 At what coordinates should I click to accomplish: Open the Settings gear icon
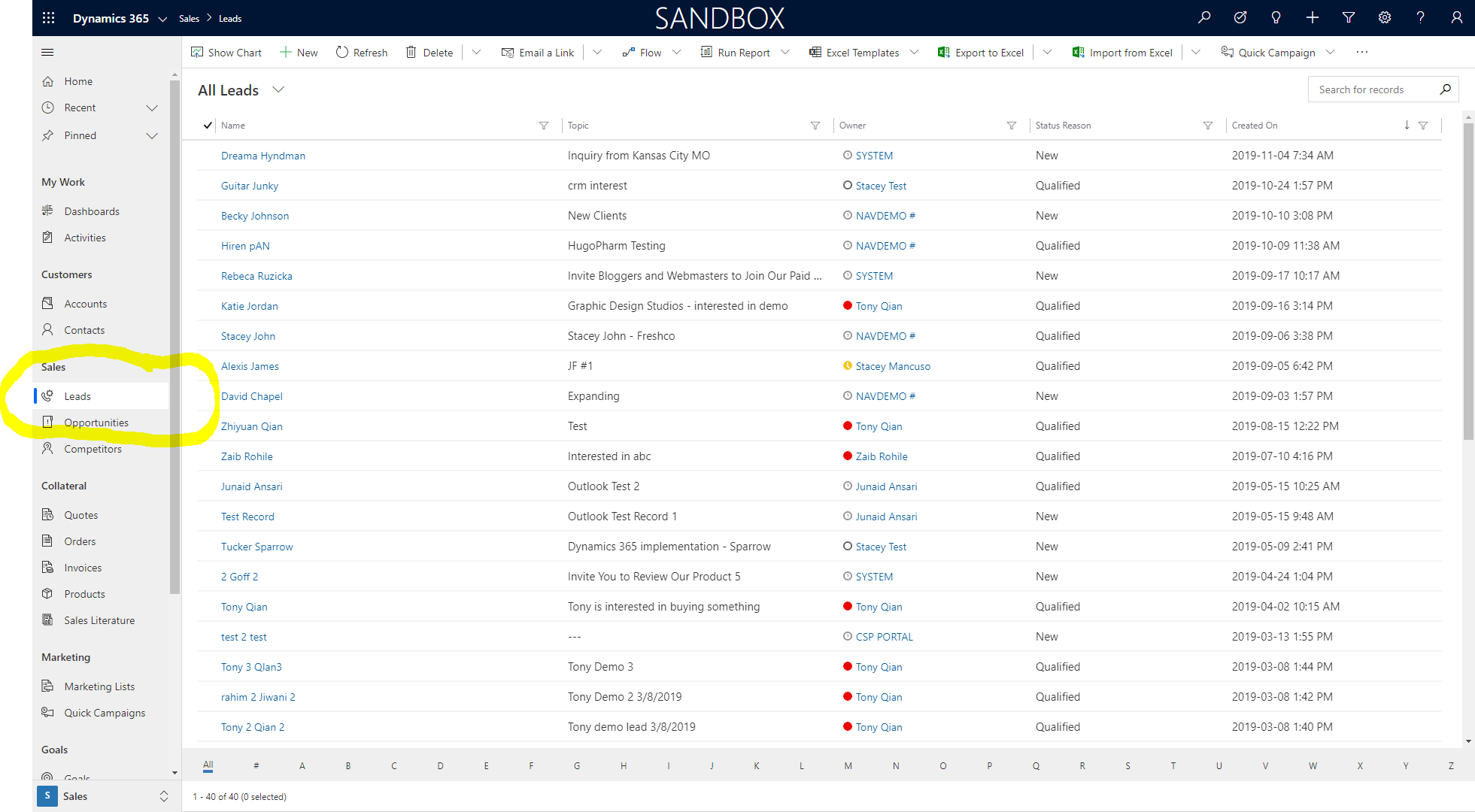pyautogui.click(x=1385, y=17)
